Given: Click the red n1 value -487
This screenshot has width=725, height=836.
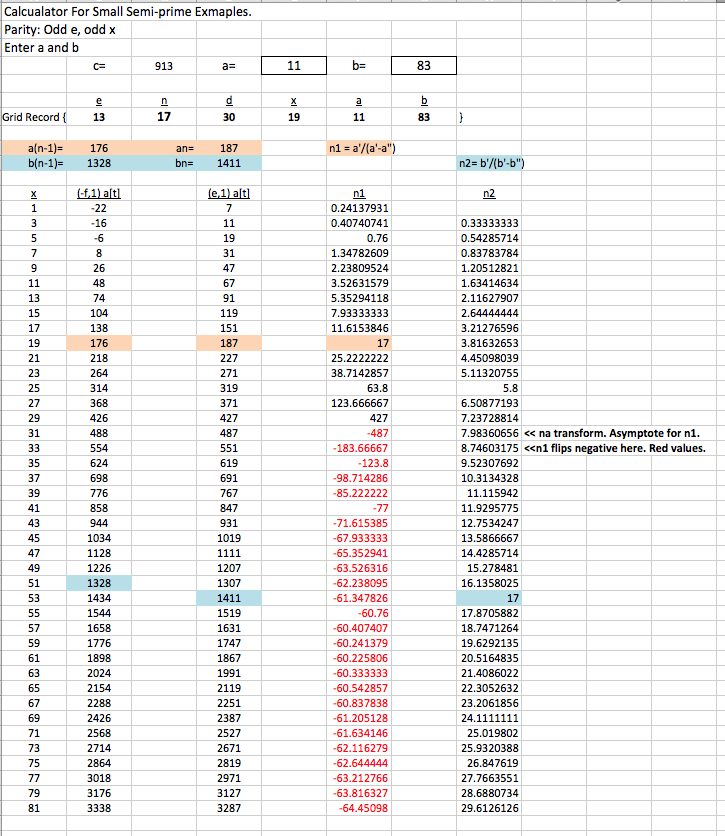Looking at the screenshot, I should coord(359,433).
